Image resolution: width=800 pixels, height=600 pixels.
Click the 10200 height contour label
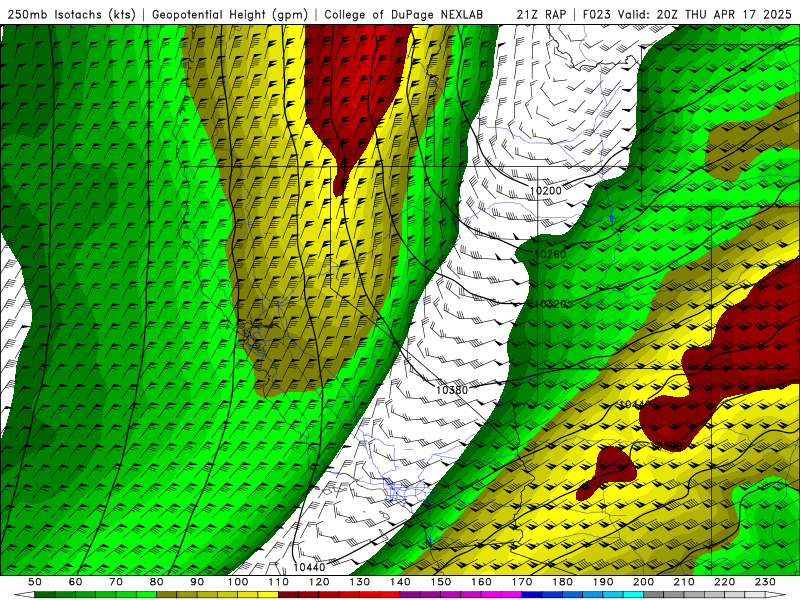545,191
